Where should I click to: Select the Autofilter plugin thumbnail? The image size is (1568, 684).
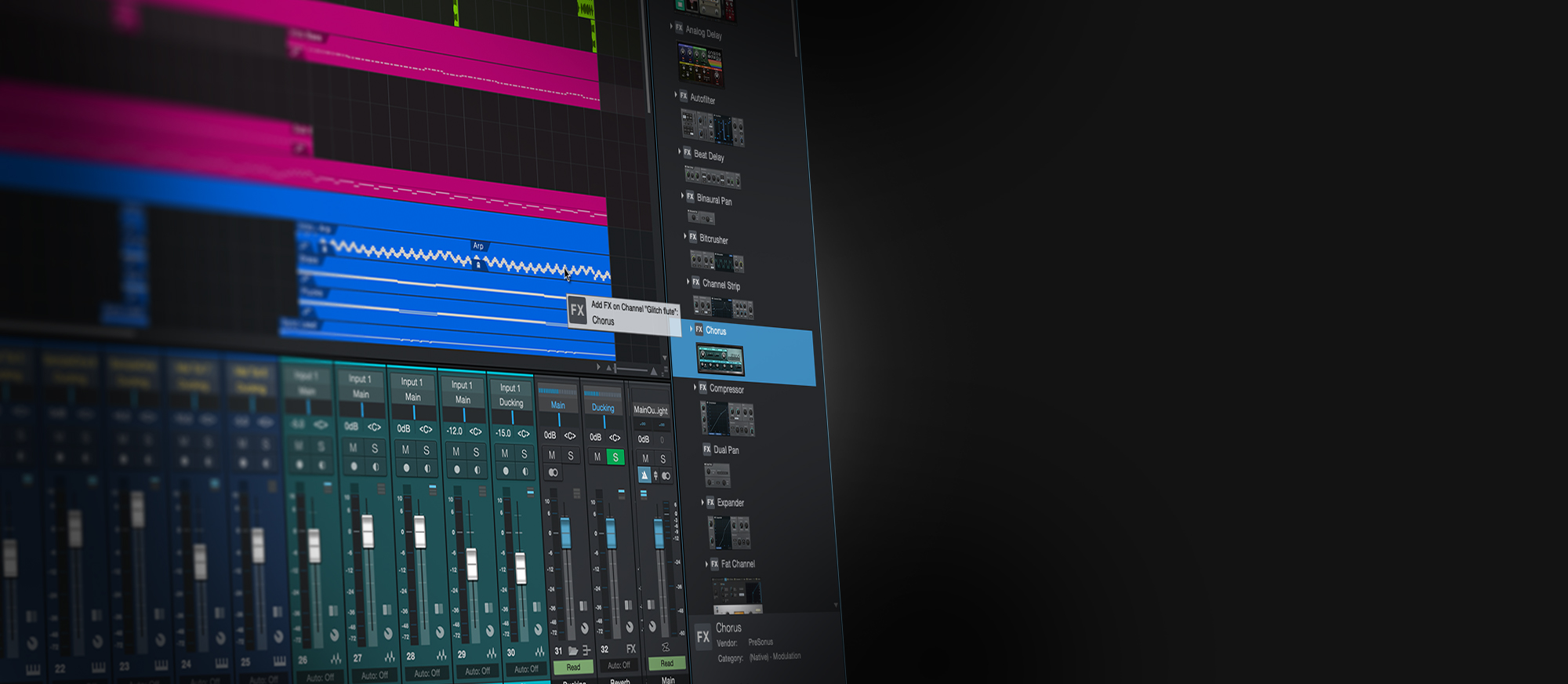click(x=712, y=129)
